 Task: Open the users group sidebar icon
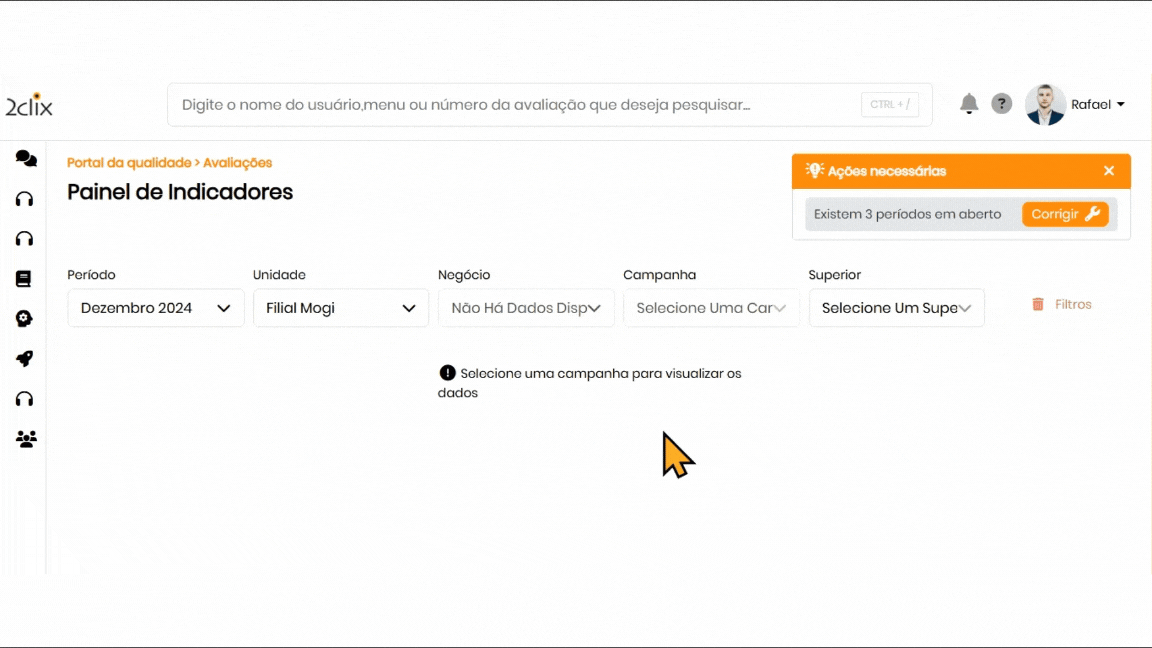pos(26,439)
